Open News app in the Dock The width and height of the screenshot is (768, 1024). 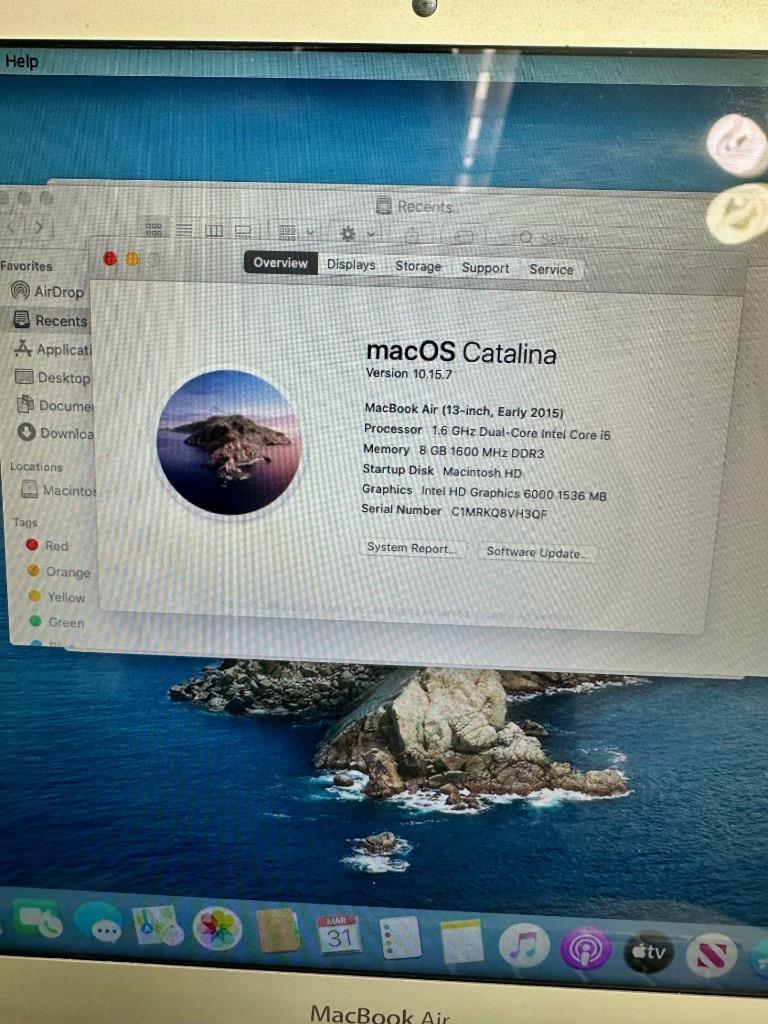(x=711, y=956)
